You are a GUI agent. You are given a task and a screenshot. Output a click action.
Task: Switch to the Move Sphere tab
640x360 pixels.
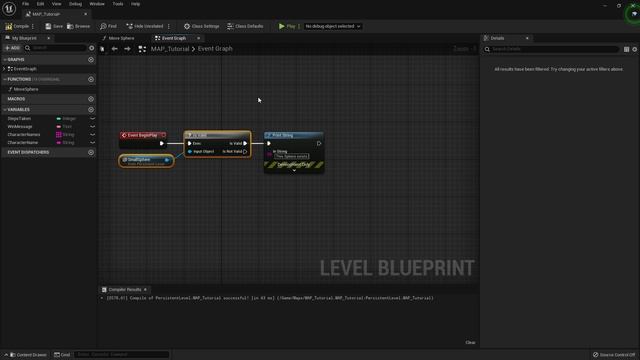tap(121, 38)
